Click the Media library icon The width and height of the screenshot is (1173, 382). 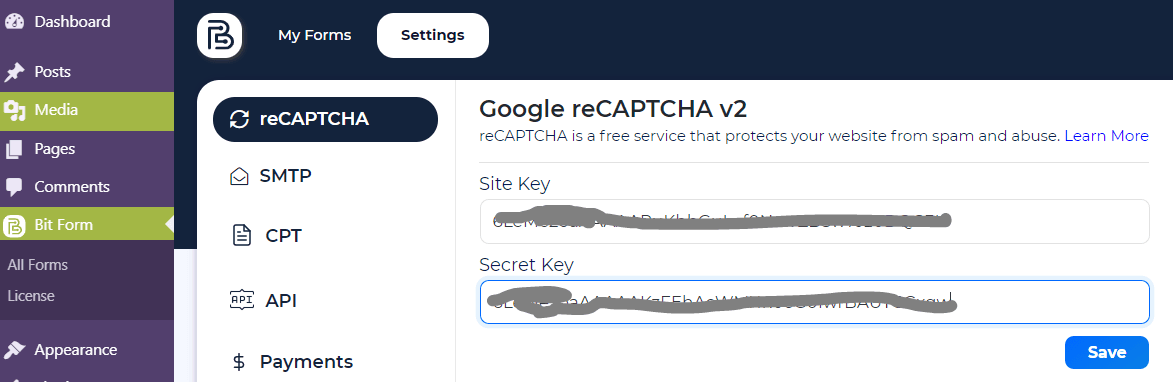(14, 111)
